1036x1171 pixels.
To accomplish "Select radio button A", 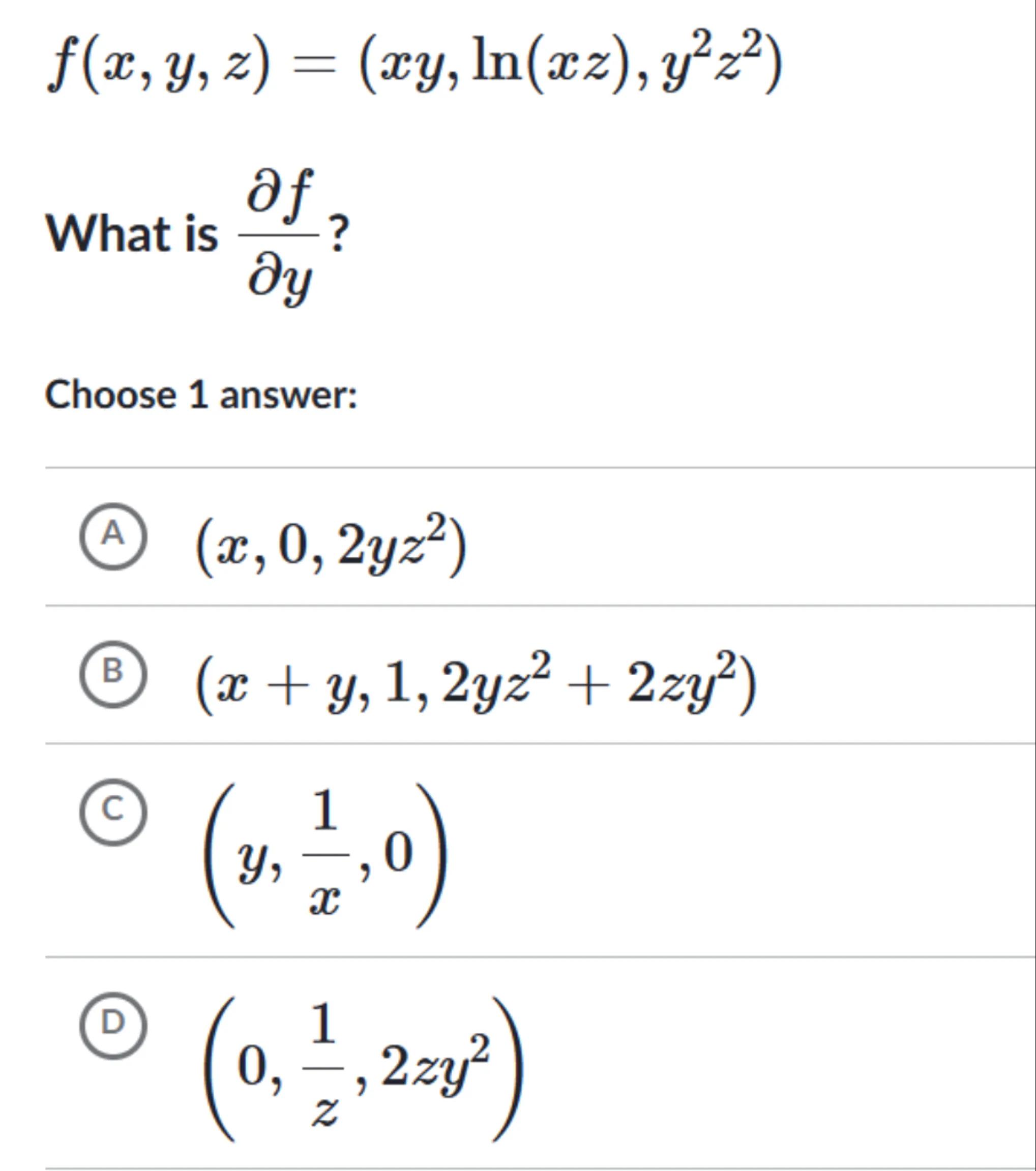I will (x=113, y=535).
